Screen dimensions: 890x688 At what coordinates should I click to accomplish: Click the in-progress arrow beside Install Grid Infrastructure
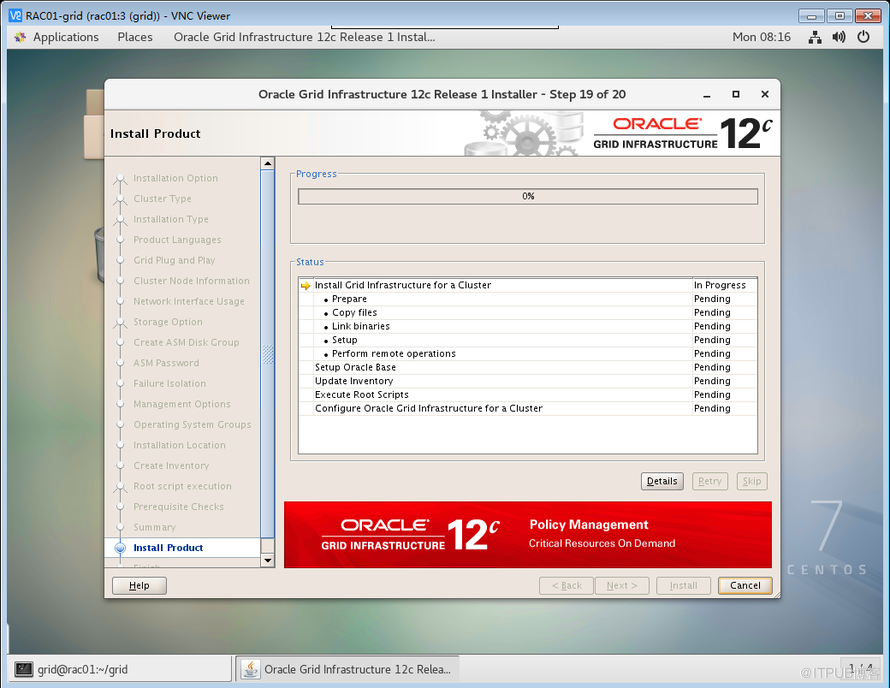pos(304,285)
